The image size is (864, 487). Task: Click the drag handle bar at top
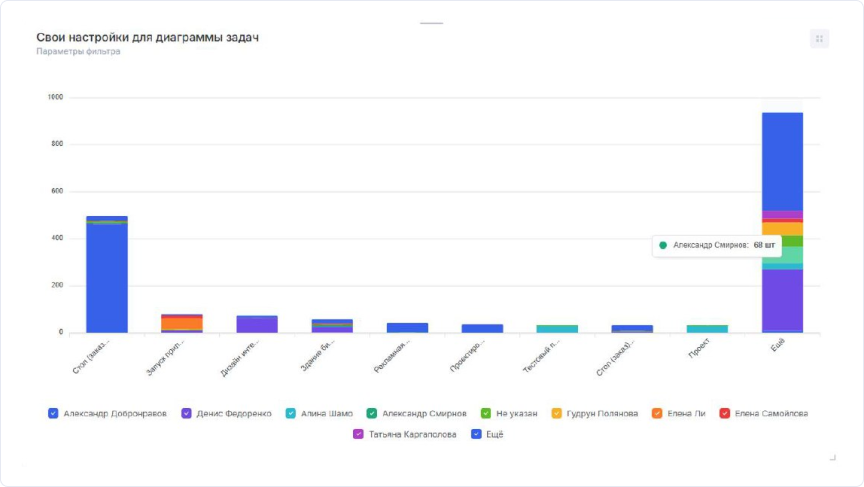point(431,22)
